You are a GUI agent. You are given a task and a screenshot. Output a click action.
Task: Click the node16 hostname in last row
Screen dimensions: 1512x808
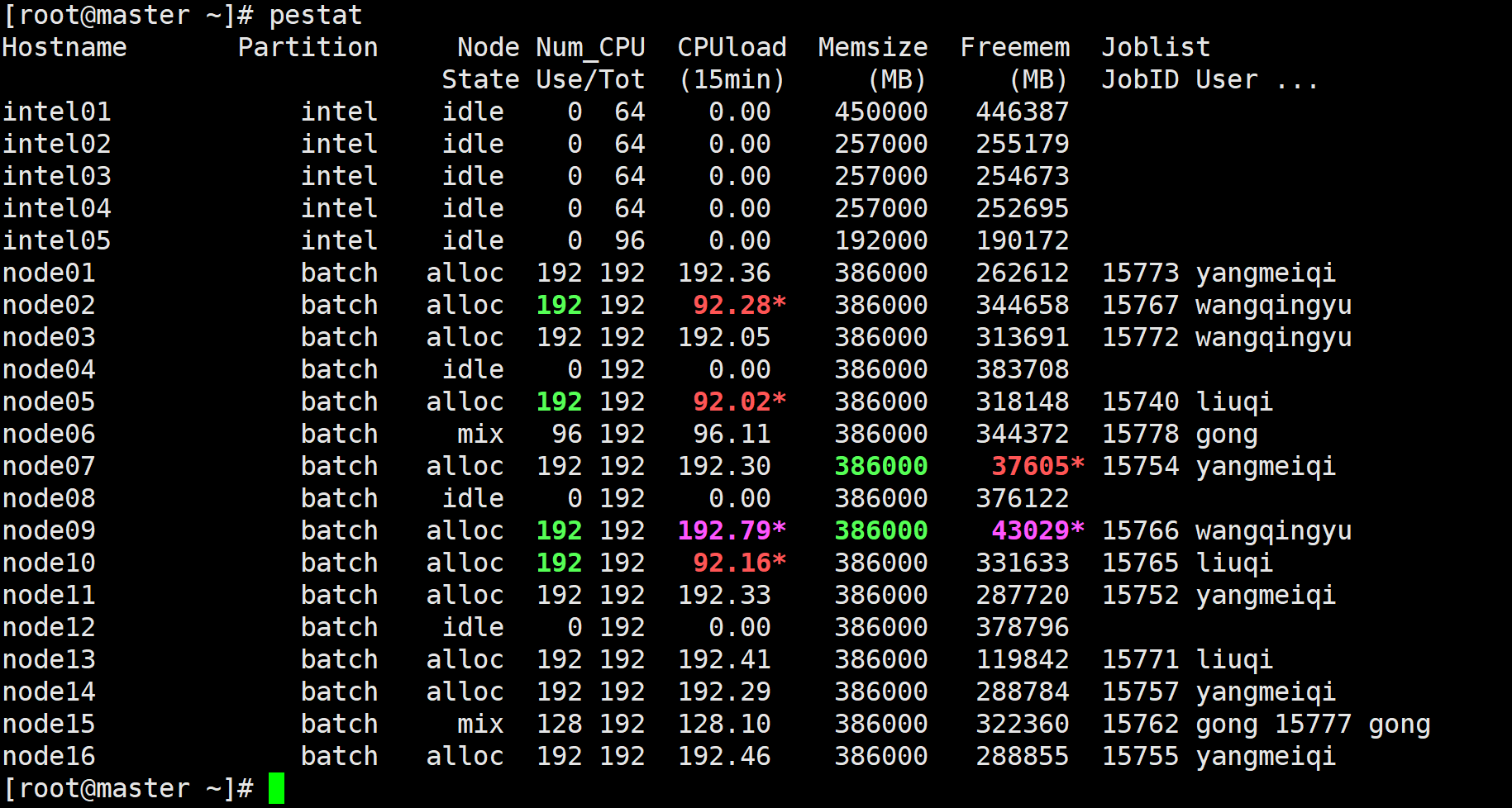[x=49, y=756]
